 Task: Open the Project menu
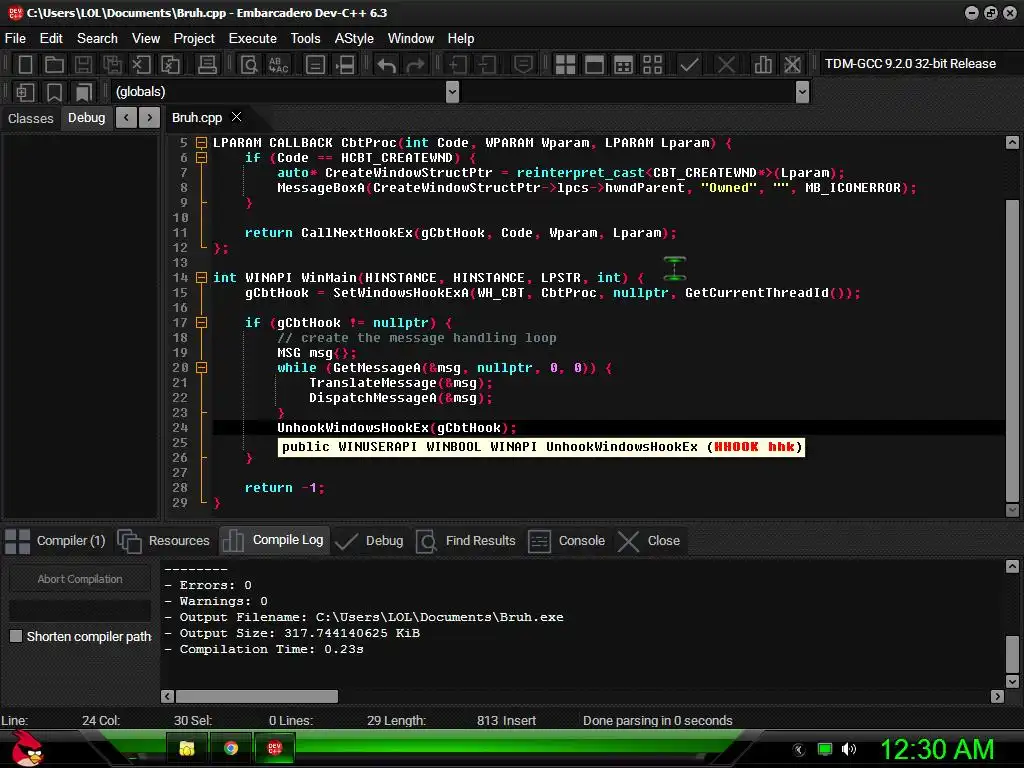pyautogui.click(x=194, y=39)
